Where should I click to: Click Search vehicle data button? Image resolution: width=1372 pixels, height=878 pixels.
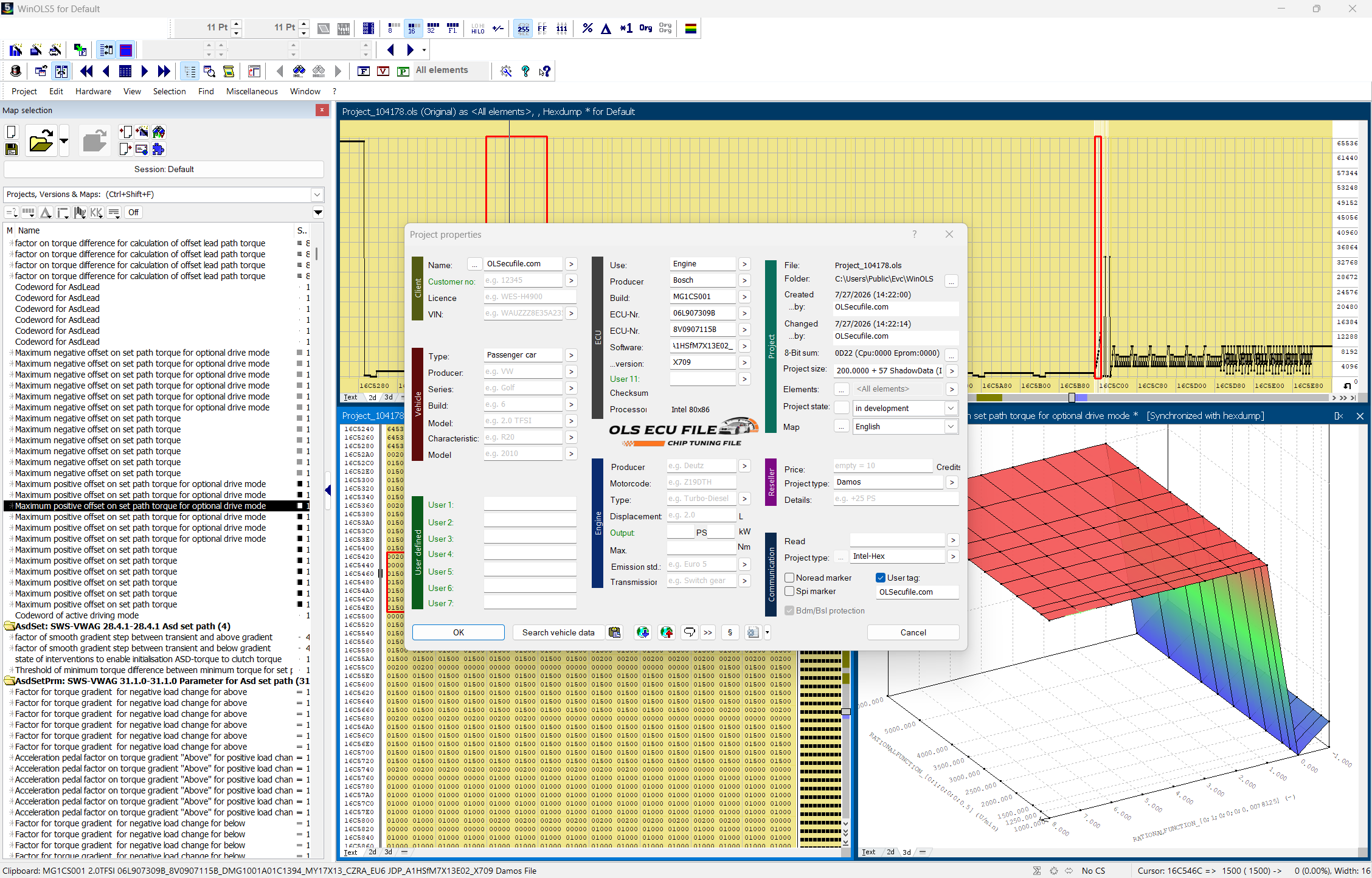point(558,632)
